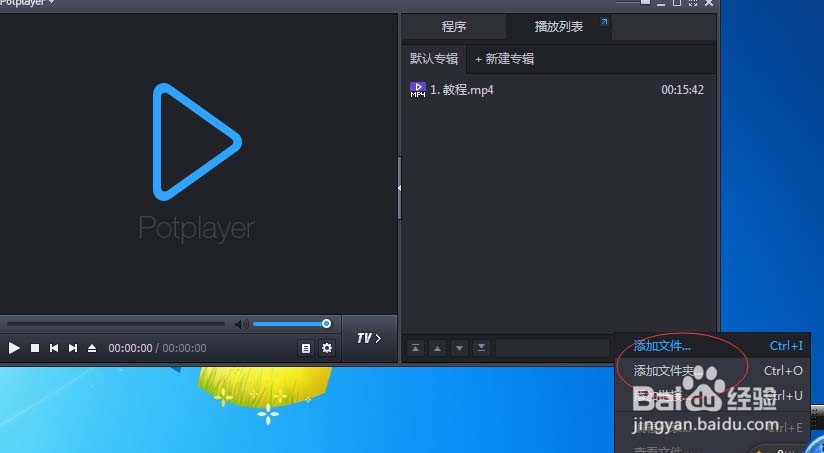Move selected playlist item up
The image size is (824, 453).
(x=437, y=348)
